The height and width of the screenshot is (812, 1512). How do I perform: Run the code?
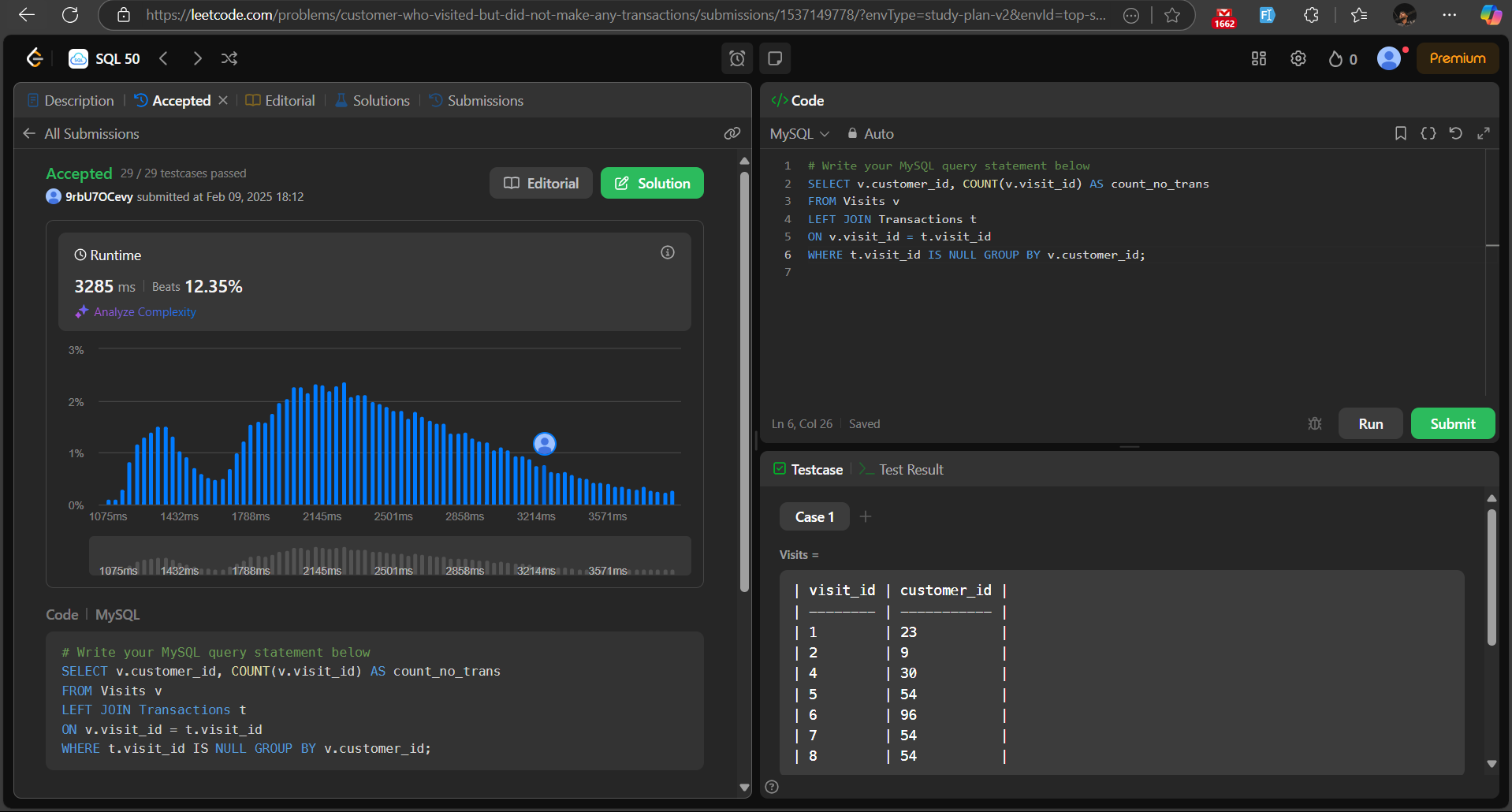[x=1371, y=423]
